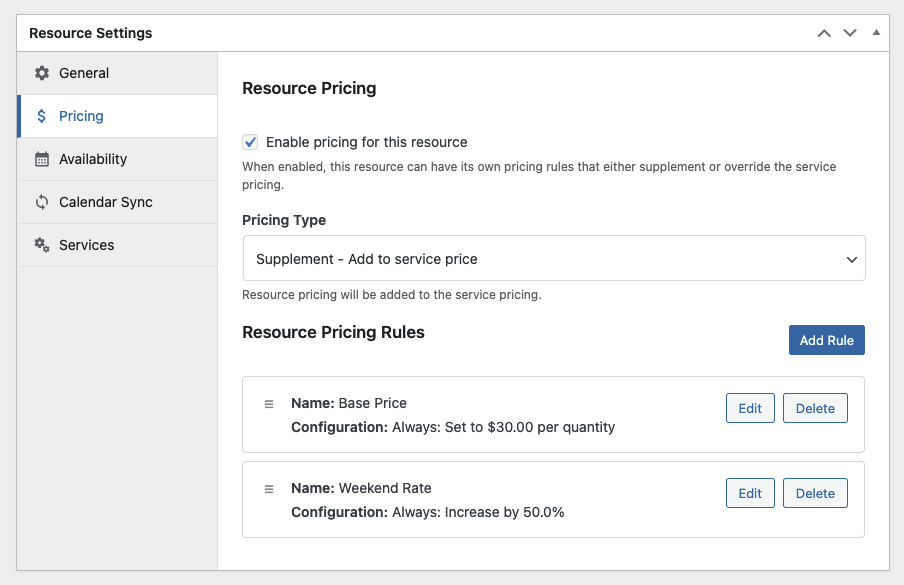This screenshot has width=904, height=585.
Task: Click drag handle icon for Weekend Rate rule
Action: 269,489
